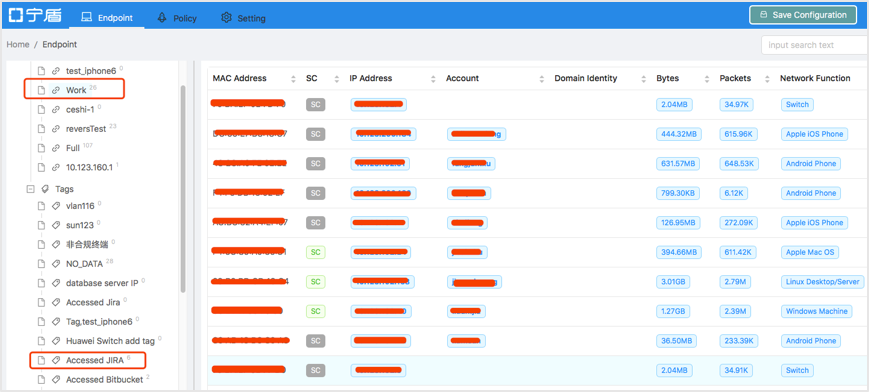The image size is (869, 392).
Task: Click the 233.39K packets value
Action: pos(739,340)
